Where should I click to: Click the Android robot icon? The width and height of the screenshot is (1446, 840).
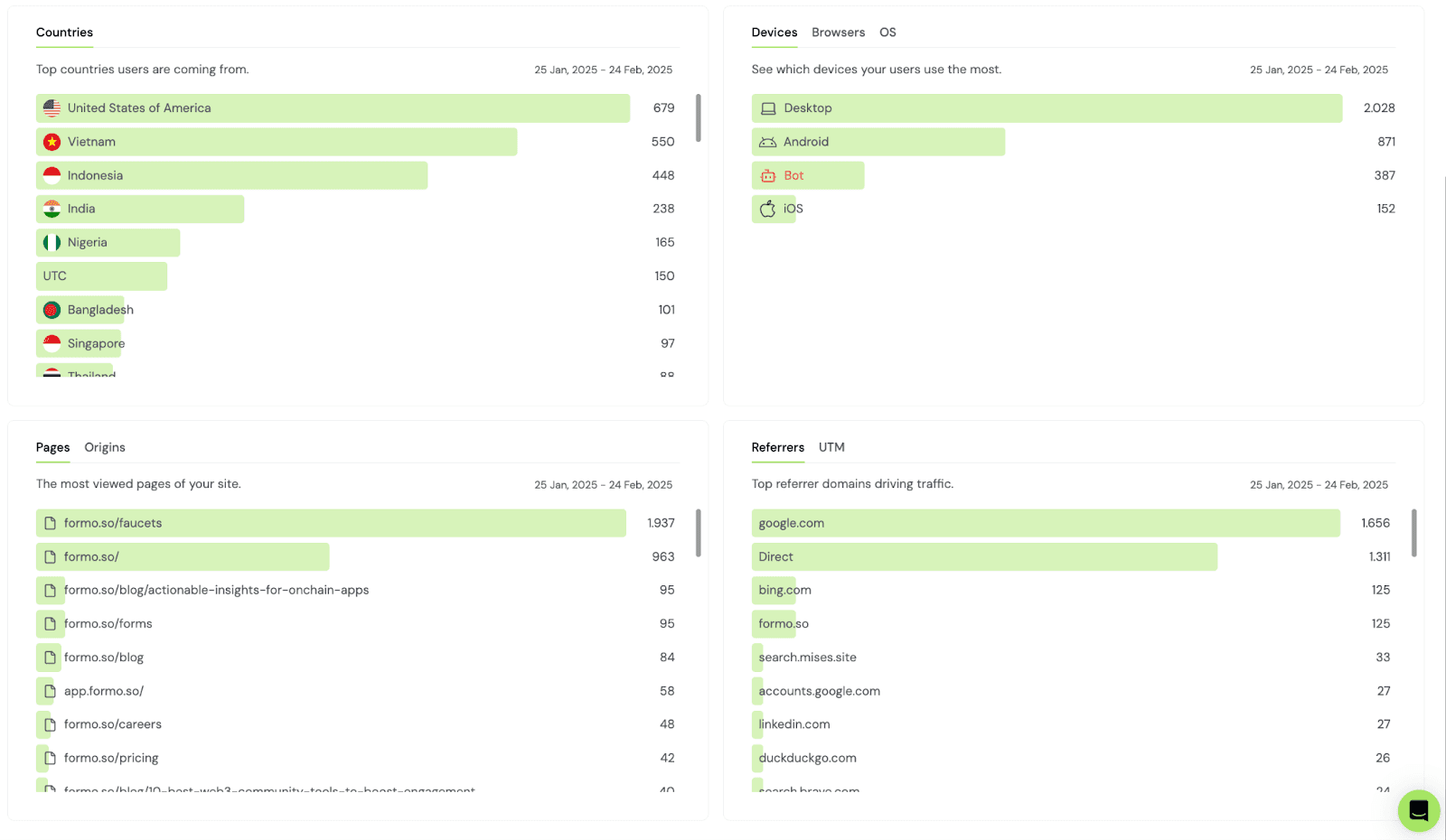click(767, 142)
